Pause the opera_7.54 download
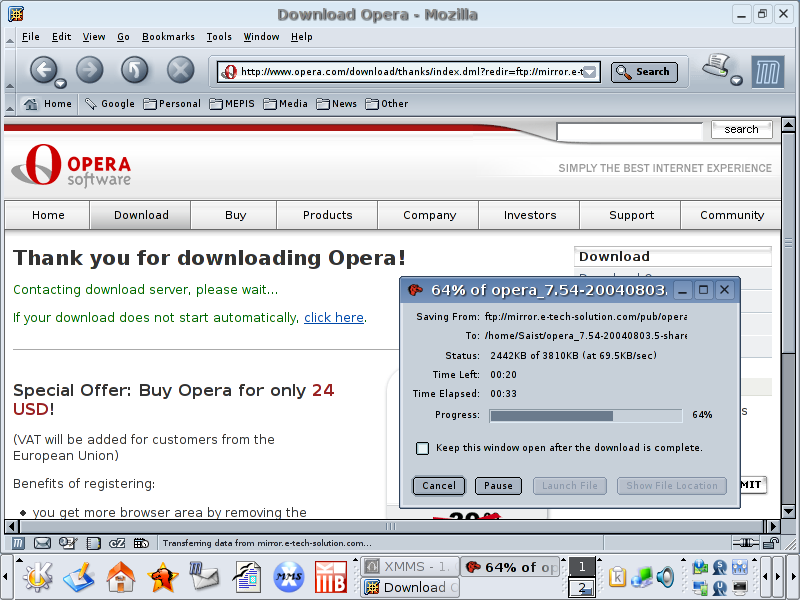The width and height of the screenshot is (800, 600). point(497,485)
